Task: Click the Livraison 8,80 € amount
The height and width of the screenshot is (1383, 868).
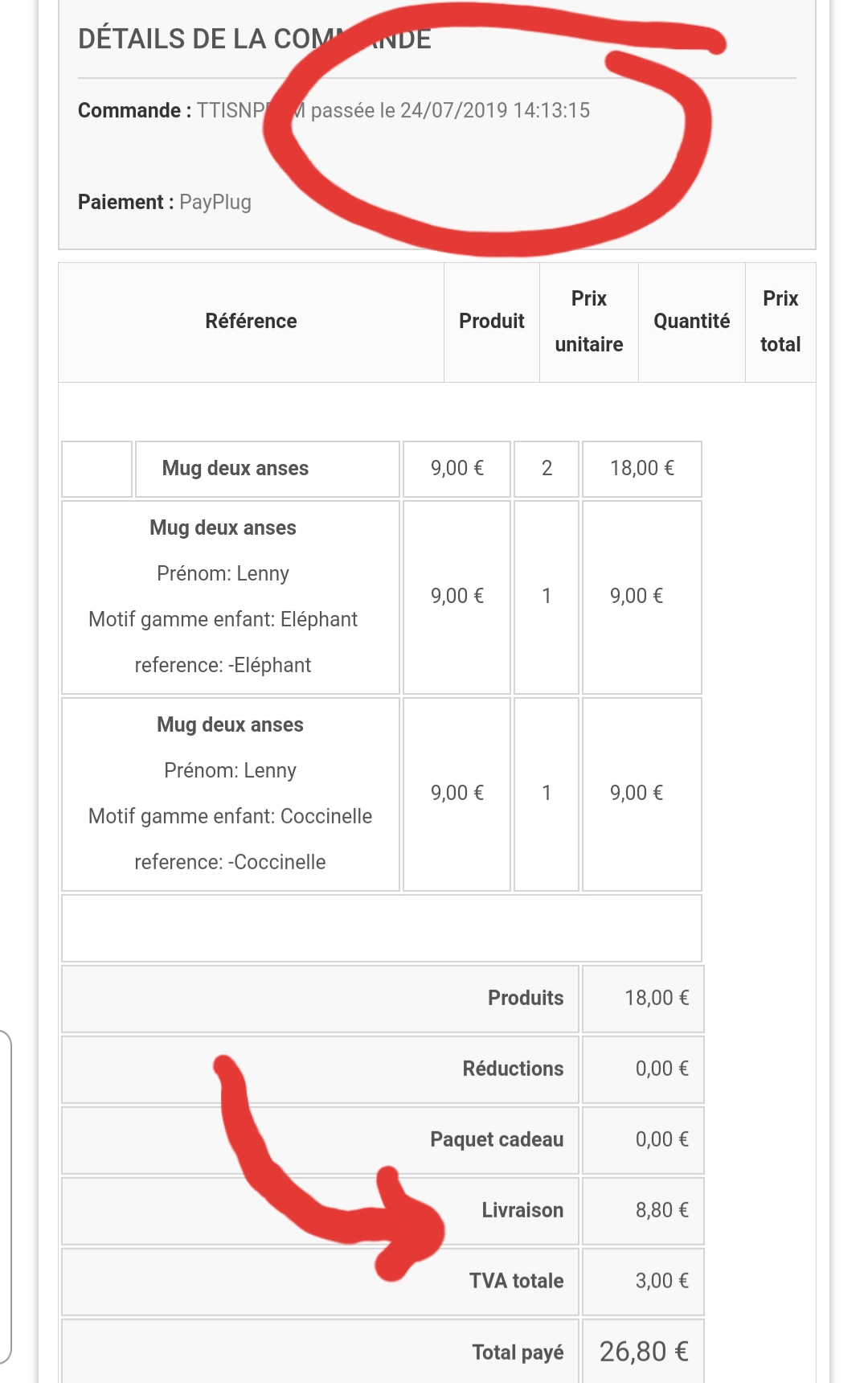Action: pyautogui.click(x=662, y=1210)
